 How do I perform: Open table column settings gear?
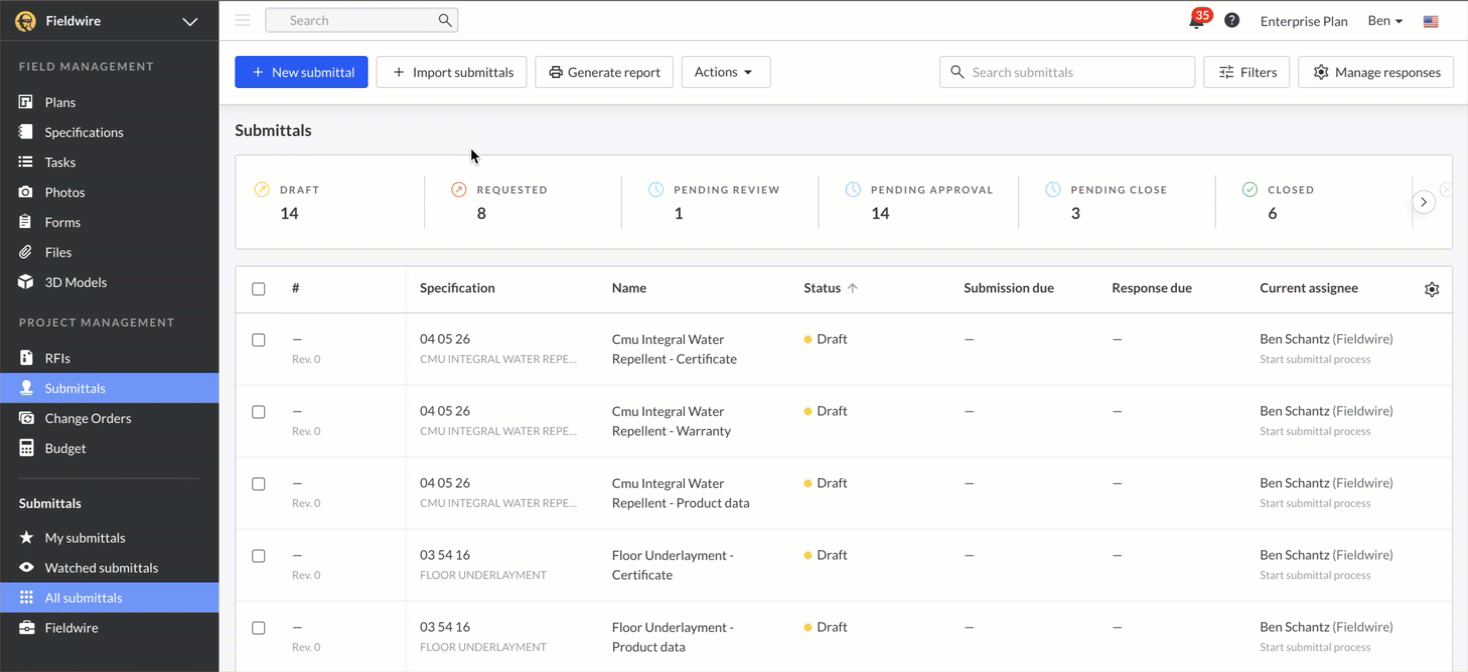point(1431,289)
